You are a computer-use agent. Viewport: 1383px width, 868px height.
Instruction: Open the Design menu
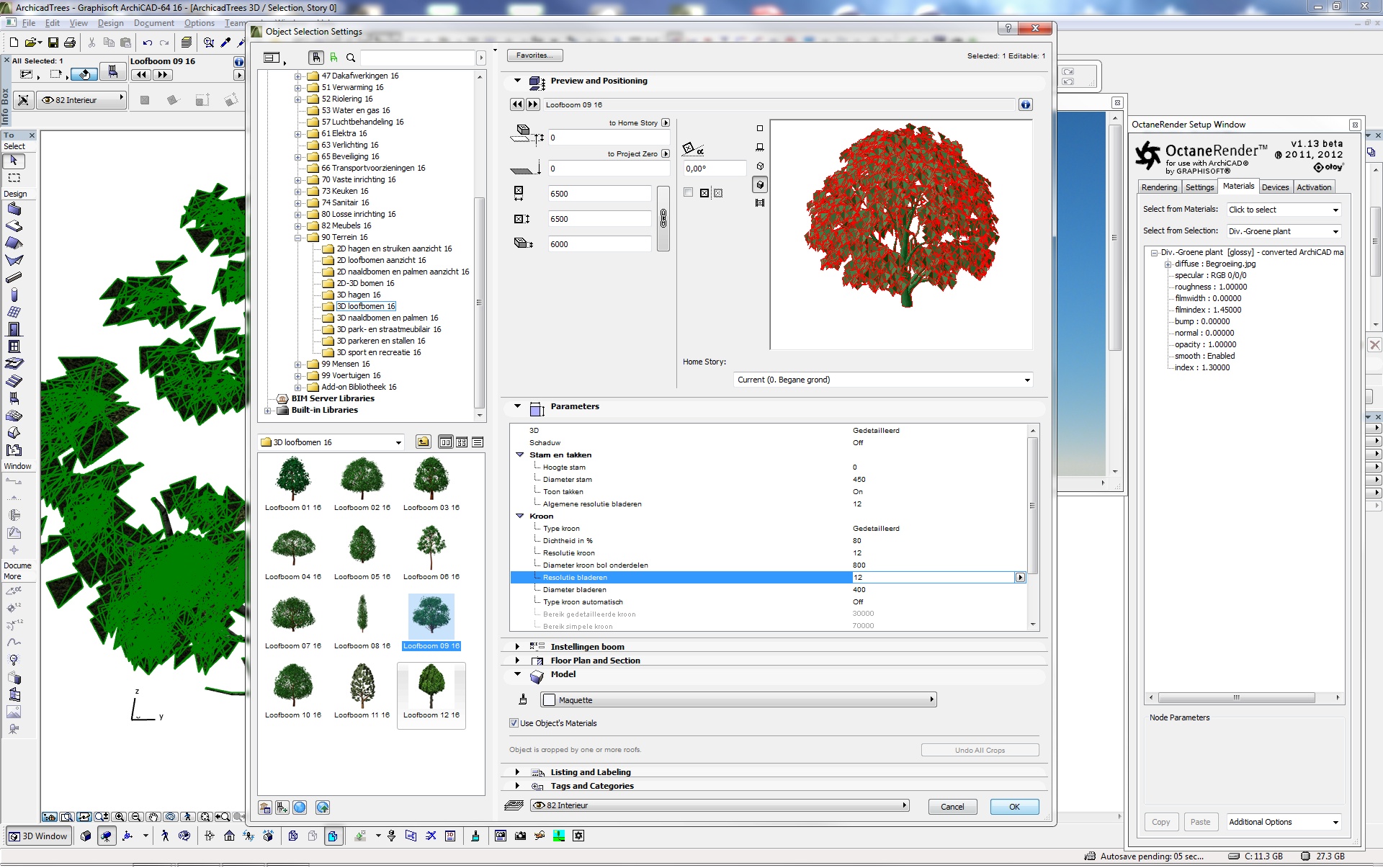(110, 23)
